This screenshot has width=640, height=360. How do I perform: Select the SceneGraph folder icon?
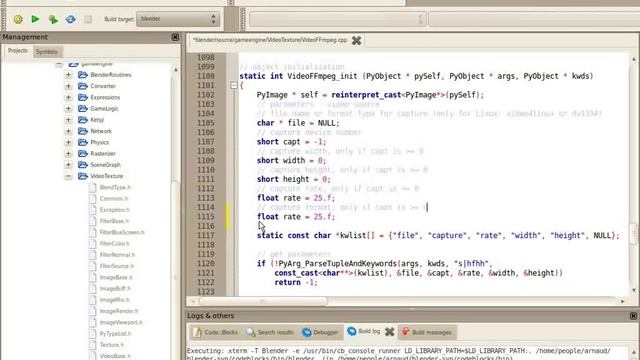[83, 165]
